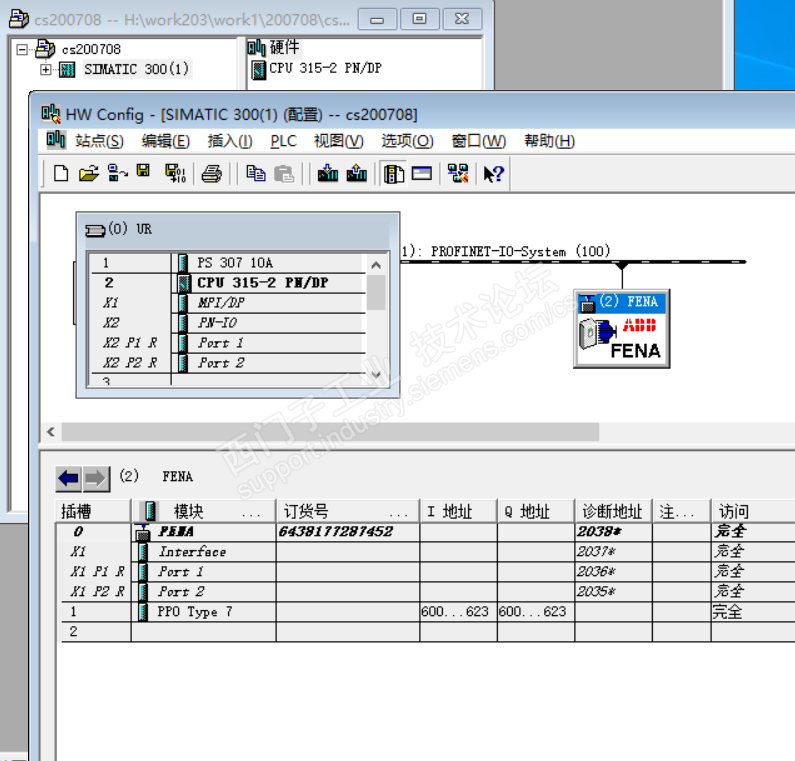Activate the context help arrow icon
795x761 pixels.
tap(493, 174)
